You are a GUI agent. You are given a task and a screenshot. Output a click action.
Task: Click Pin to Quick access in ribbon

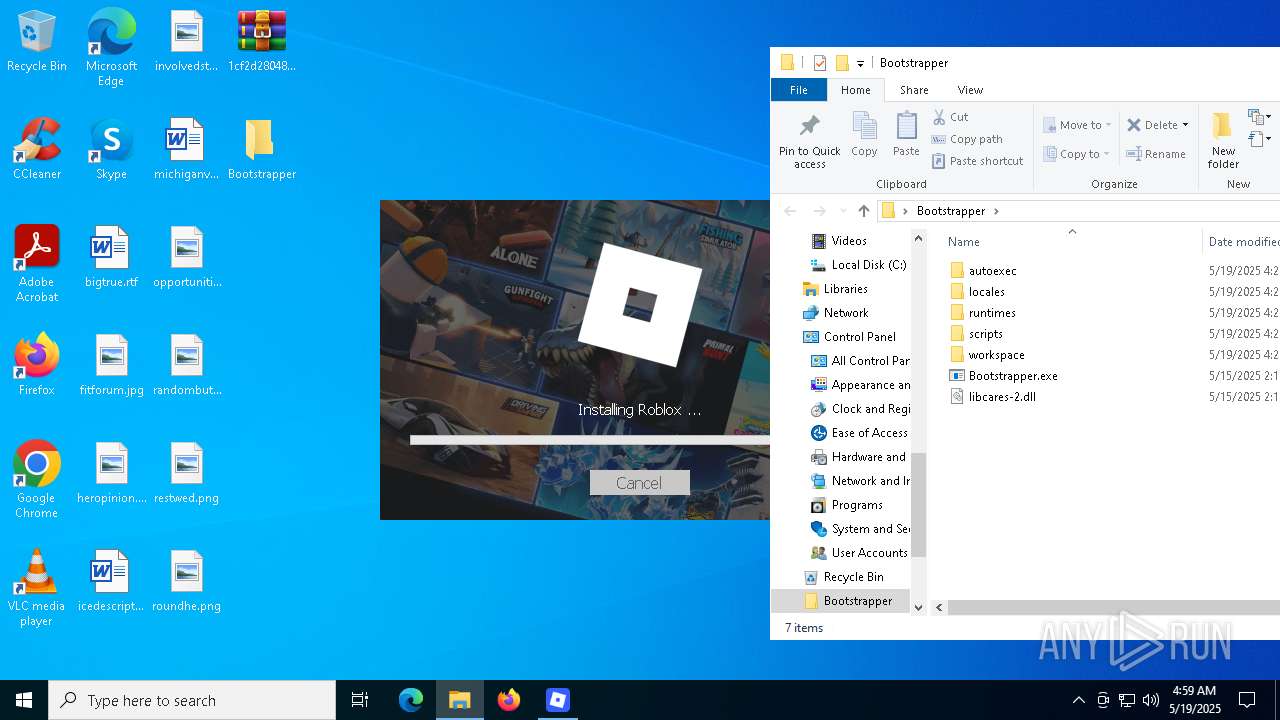(x=810, y=141)
